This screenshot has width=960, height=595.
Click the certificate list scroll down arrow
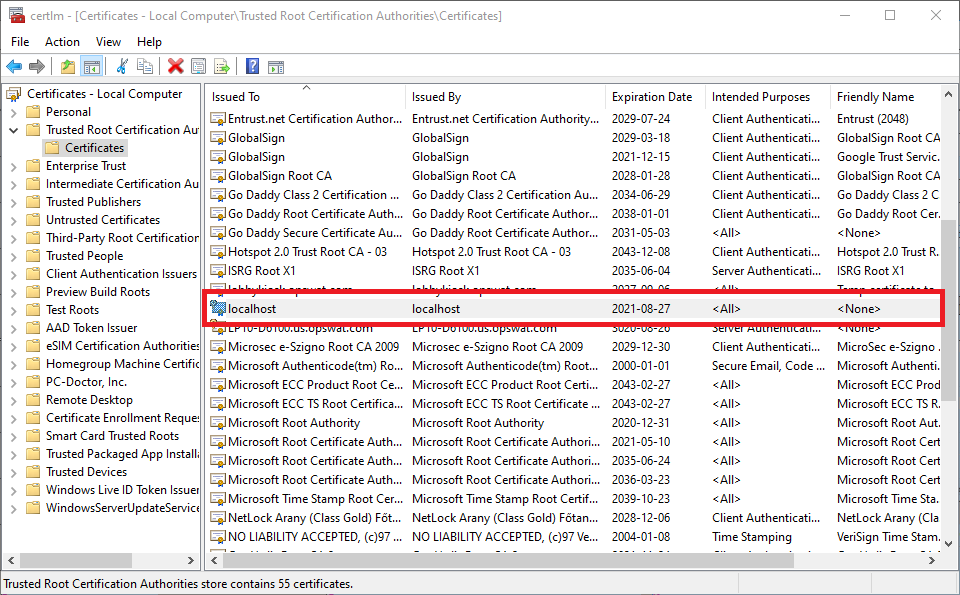(948, 543)
